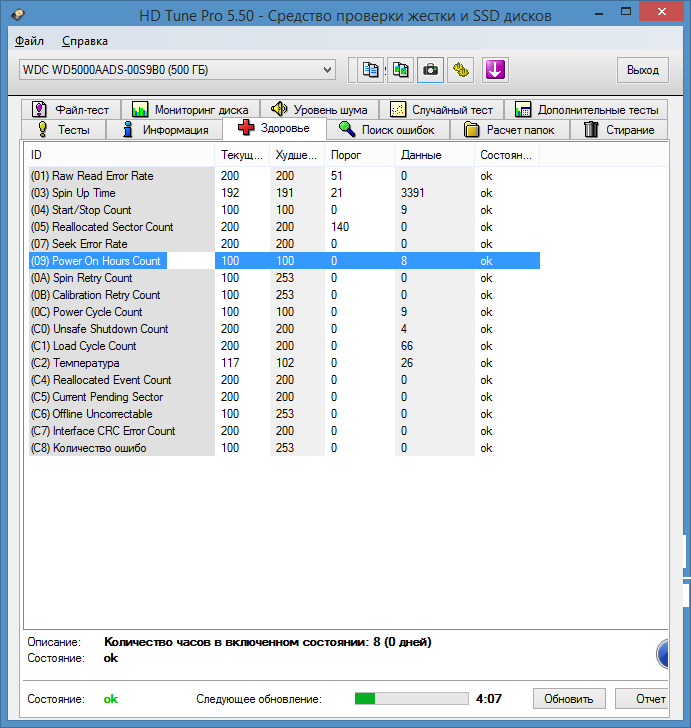Image resolution: width=691 pixels, height=728 pixels.
Task: Sort by Худше... column header
Action: 297,155
